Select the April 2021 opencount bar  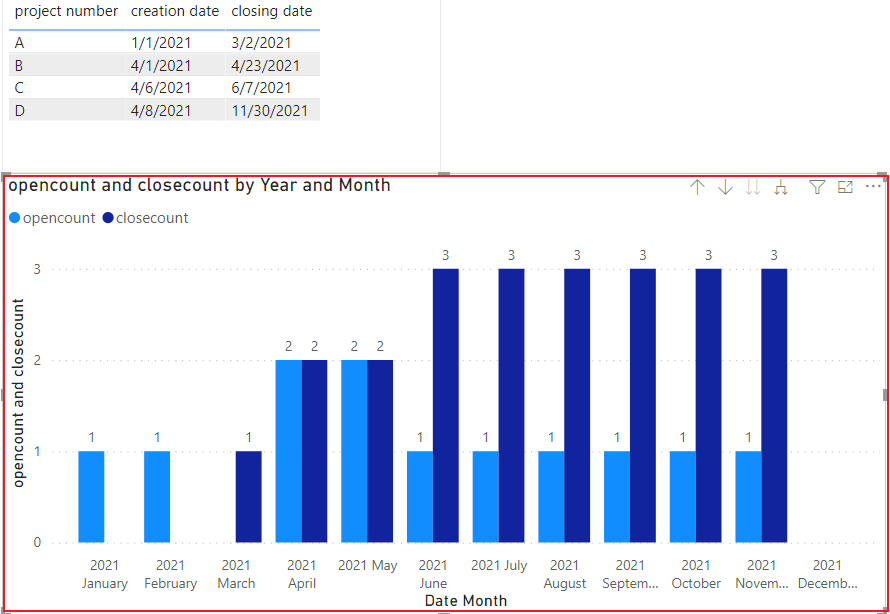pos(288,452)
